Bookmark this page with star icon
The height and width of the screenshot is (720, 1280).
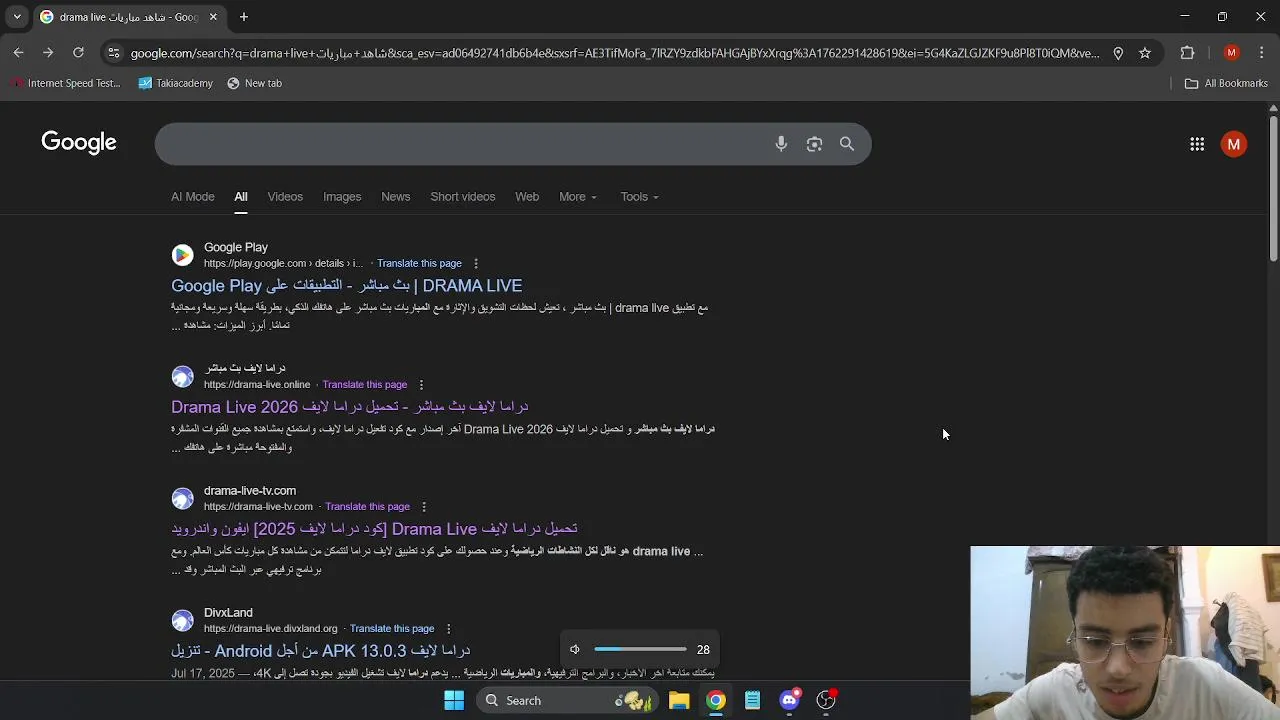tap(1145, 53)
